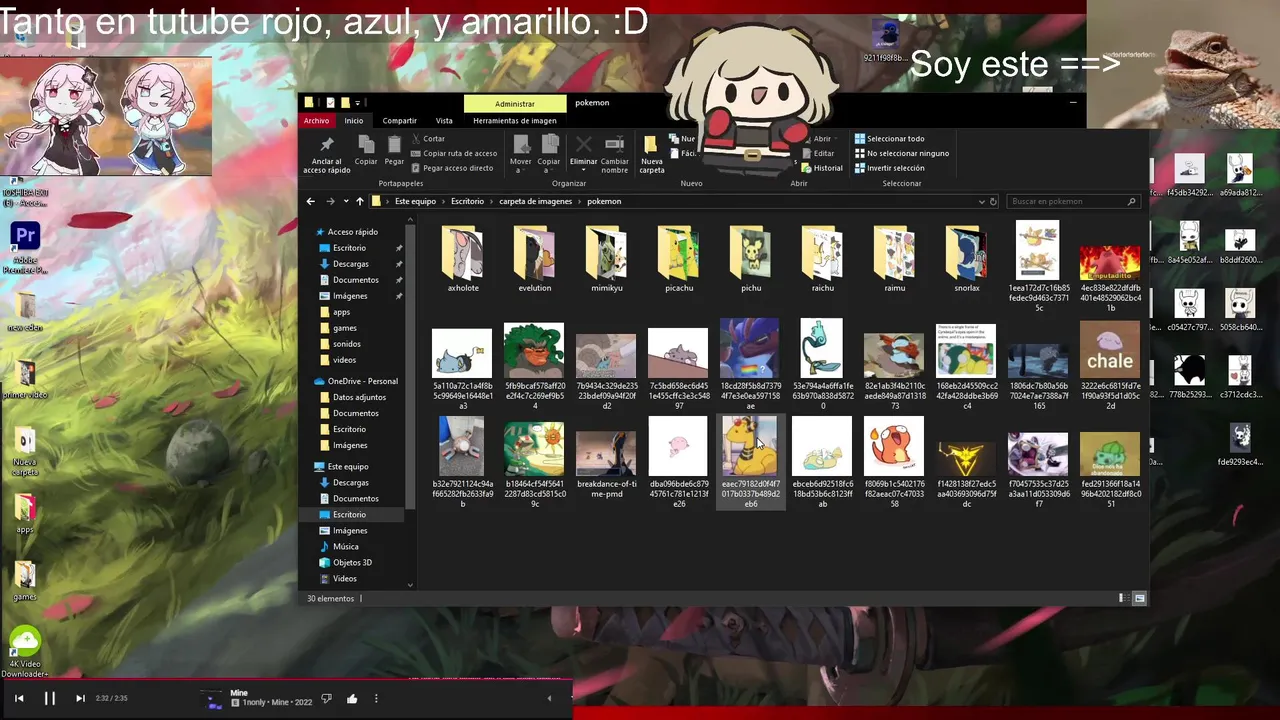
Task: Switch to the Vista ribbon tab
Action: (444, 121)
